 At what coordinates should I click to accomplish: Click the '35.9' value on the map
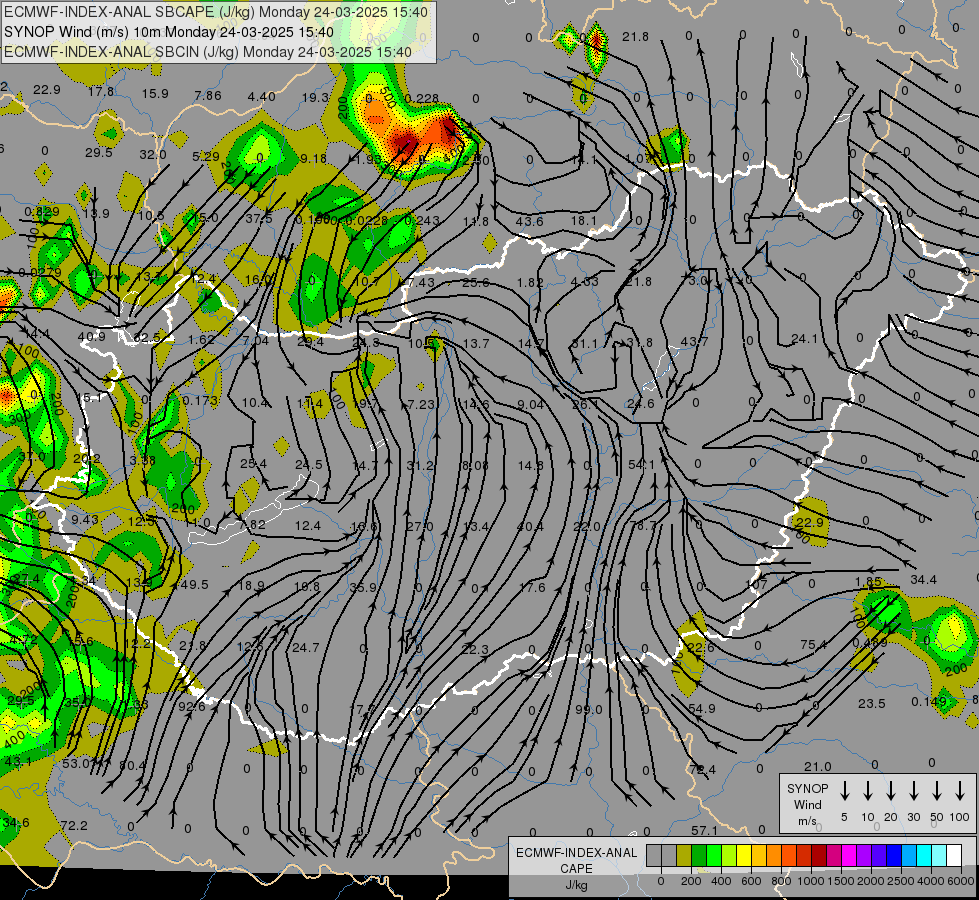click(363, 587)
